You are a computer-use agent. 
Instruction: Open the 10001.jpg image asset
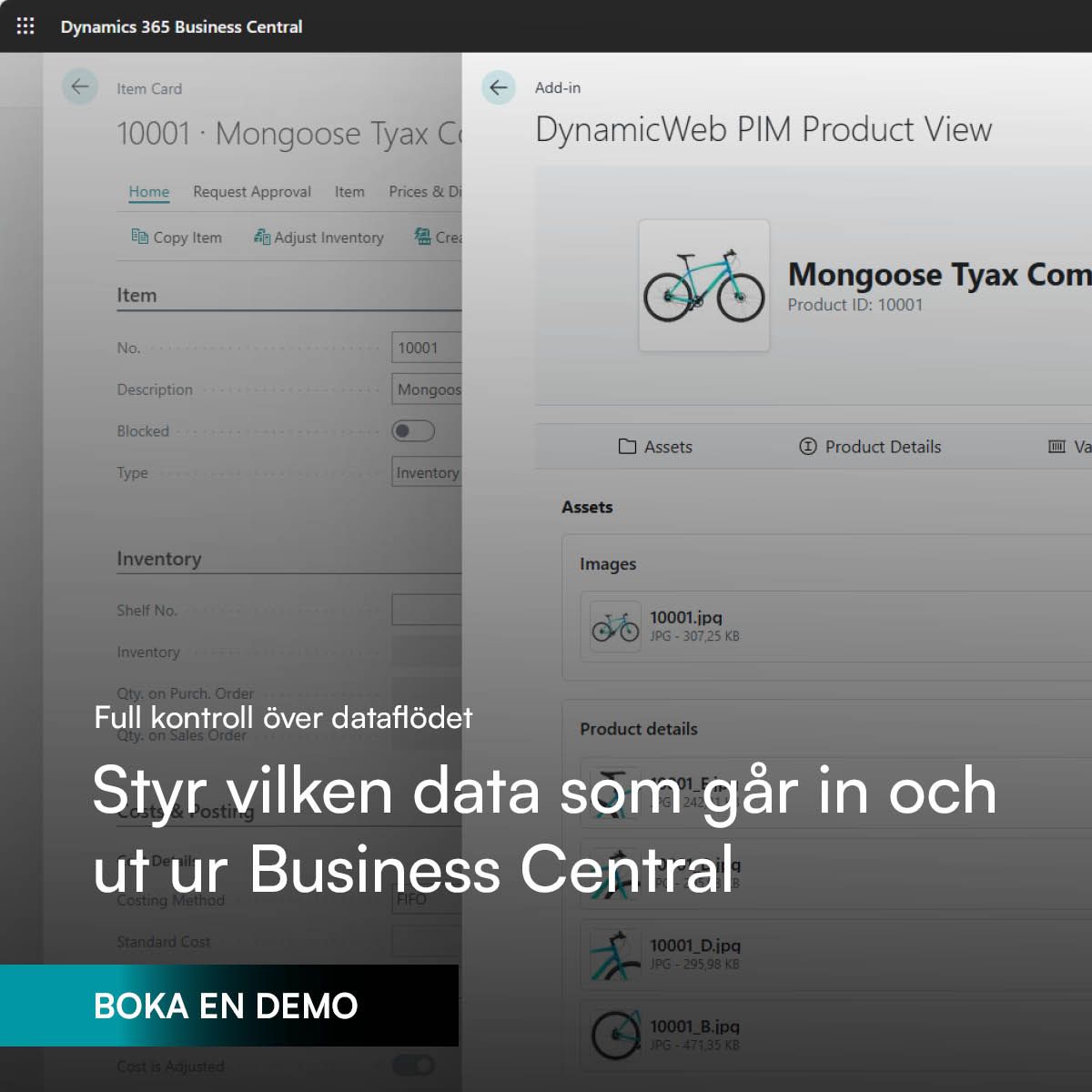point(835,626)
